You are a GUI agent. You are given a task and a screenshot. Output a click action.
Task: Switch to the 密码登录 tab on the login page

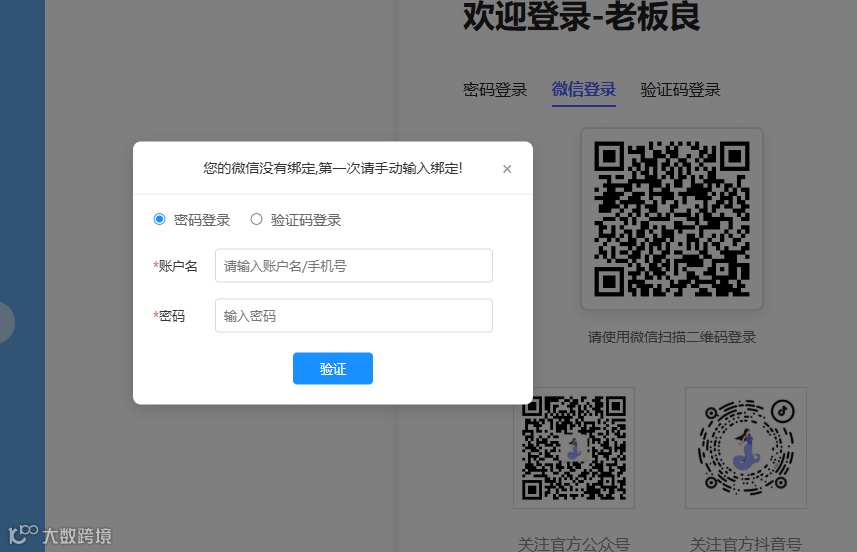pyautogui.click(x=495, y=90)
